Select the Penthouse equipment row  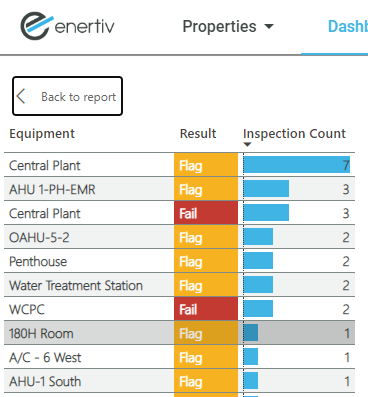[179, 261]
